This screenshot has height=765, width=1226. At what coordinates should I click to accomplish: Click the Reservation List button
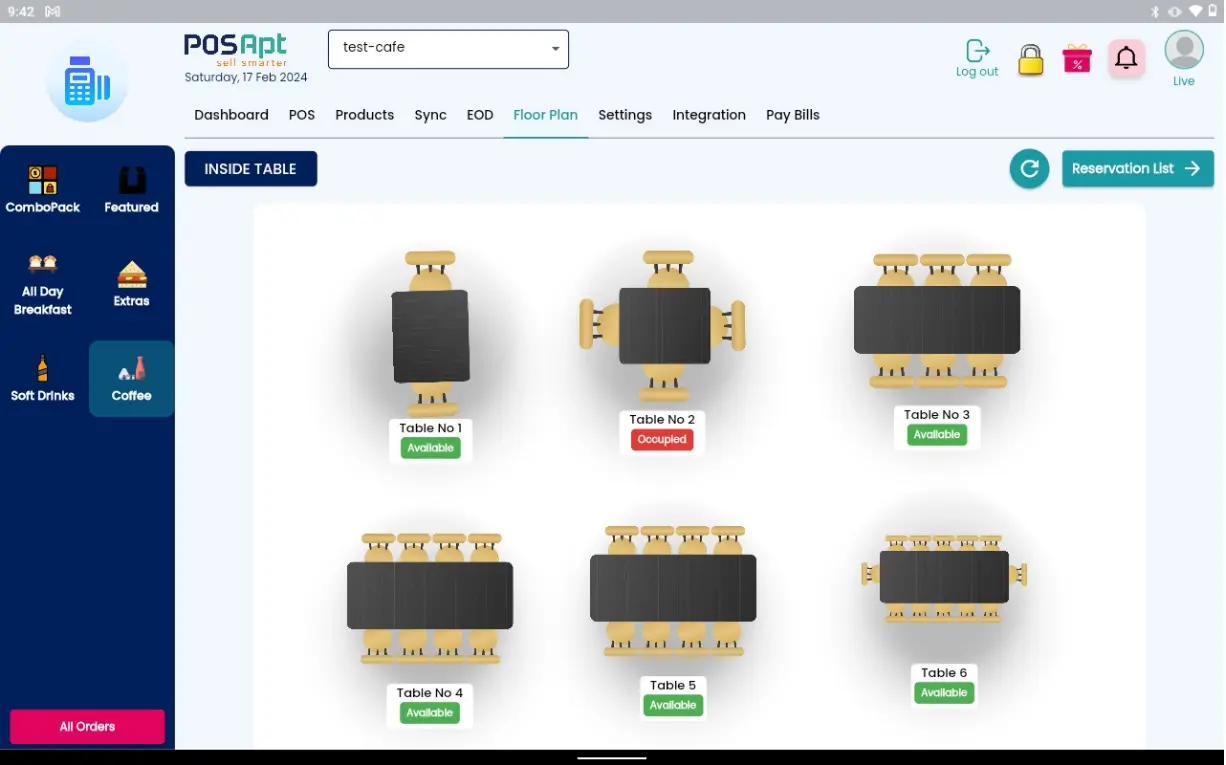click(1137, 169)
